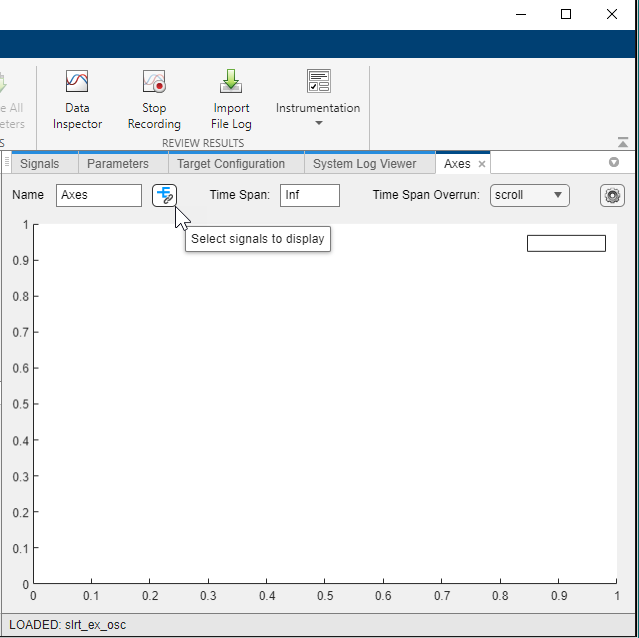Close the Axes tab

pos(482,164)
